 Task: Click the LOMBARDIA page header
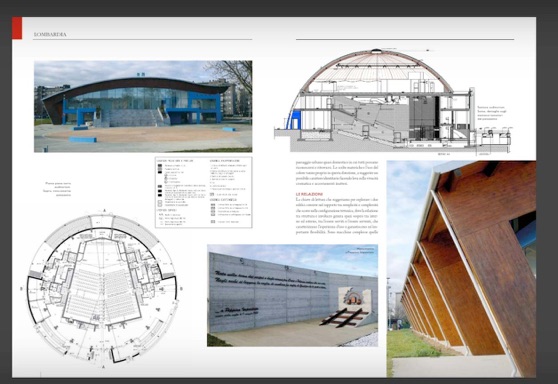point(50,35)
